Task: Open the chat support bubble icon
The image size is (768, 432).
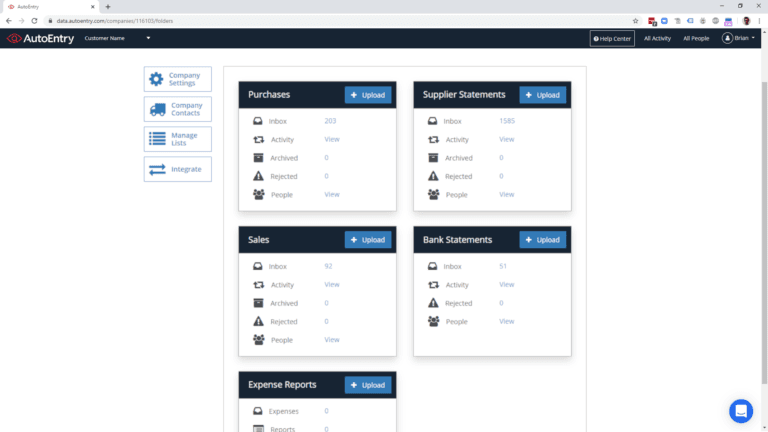Action: pyautogui.click(x=740, y=410)
